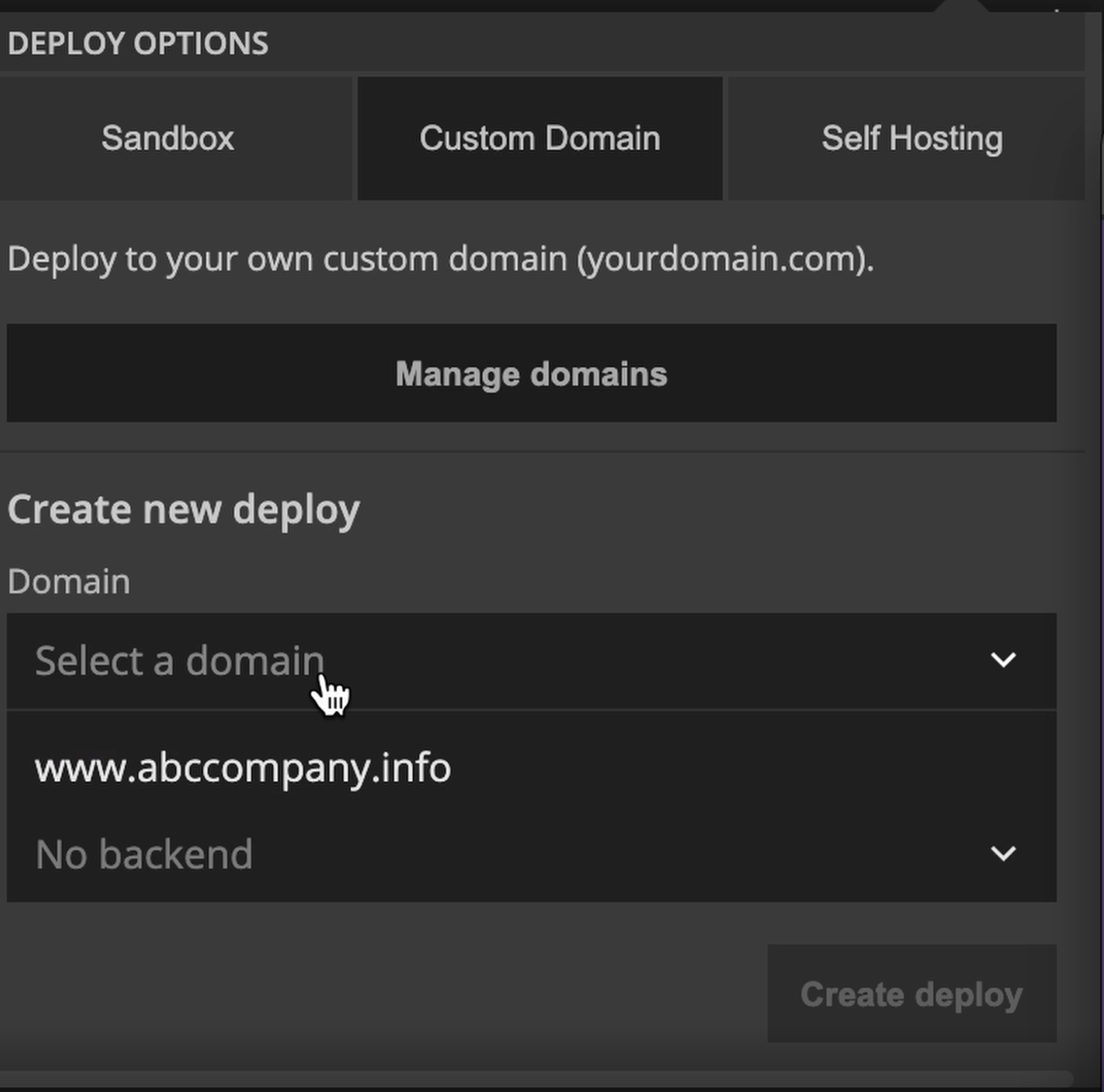Open the No backend dropdown

(x=498, y=854)
